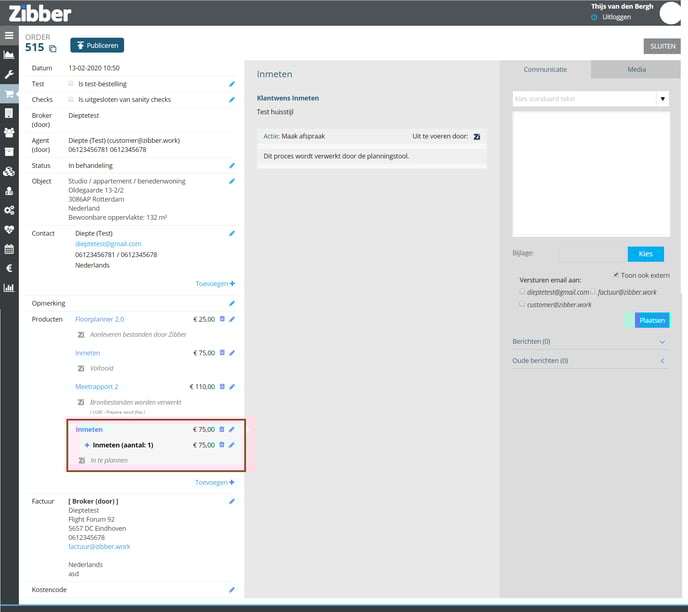Screen dimensions: 688x612
Task: Edit the Meetrapport 2 product with the pencil
Action: click(232, 386)
